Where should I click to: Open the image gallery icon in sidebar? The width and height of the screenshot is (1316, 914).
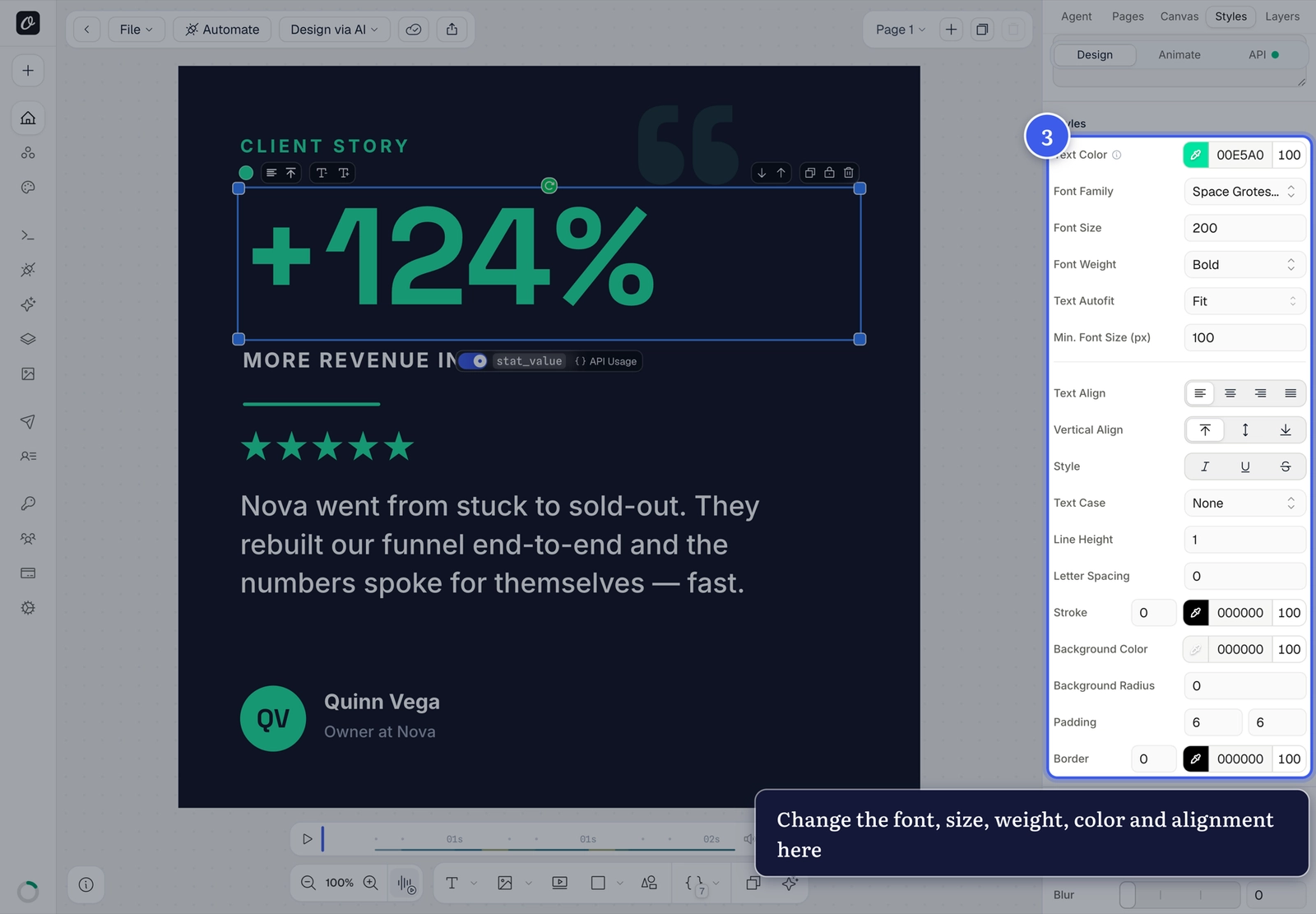tap(28, 373)
